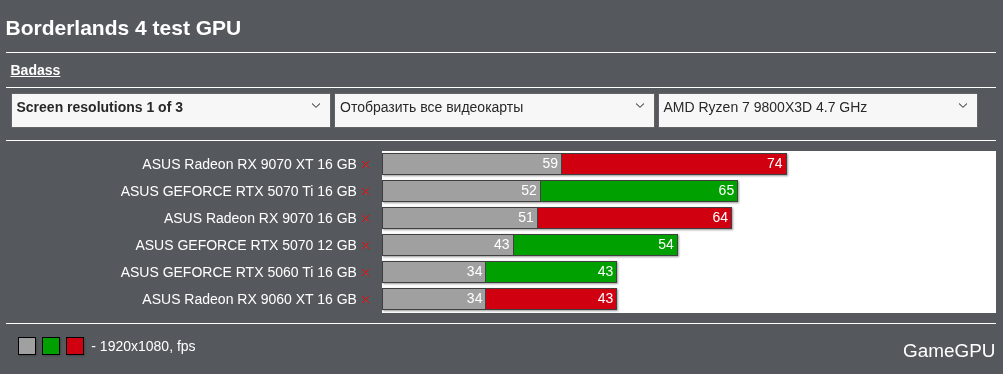Click the red legend square
The image size is (1003, 374).
[75, 346]
